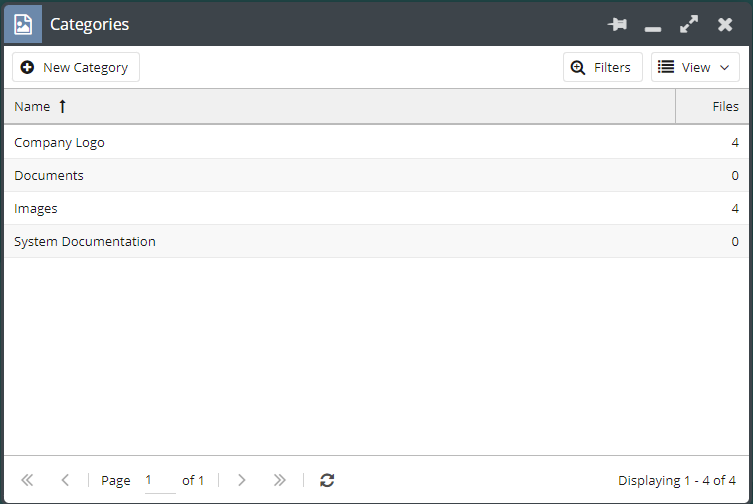Image resolution: width=753 pixels, height=504 pixels.
Task: Go to the first page
Action: 27,480
